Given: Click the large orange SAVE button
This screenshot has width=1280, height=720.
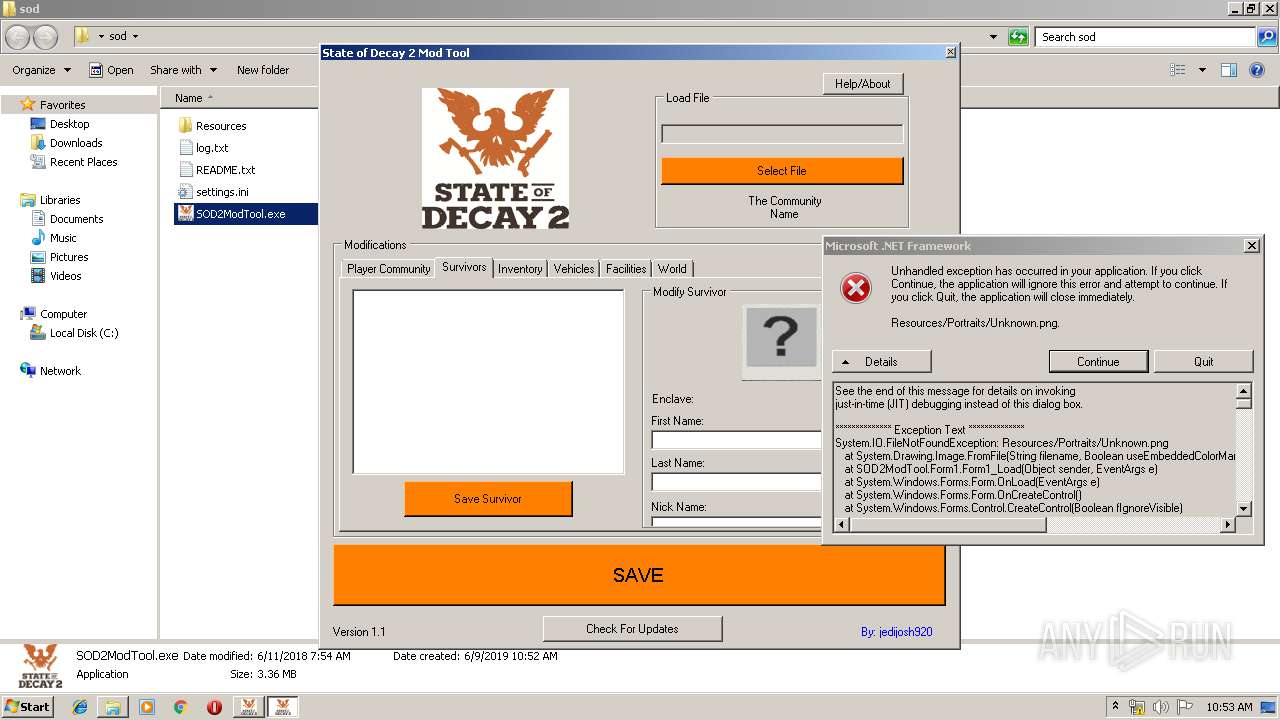Looking at the screenshot, I should tap(639, 575).
